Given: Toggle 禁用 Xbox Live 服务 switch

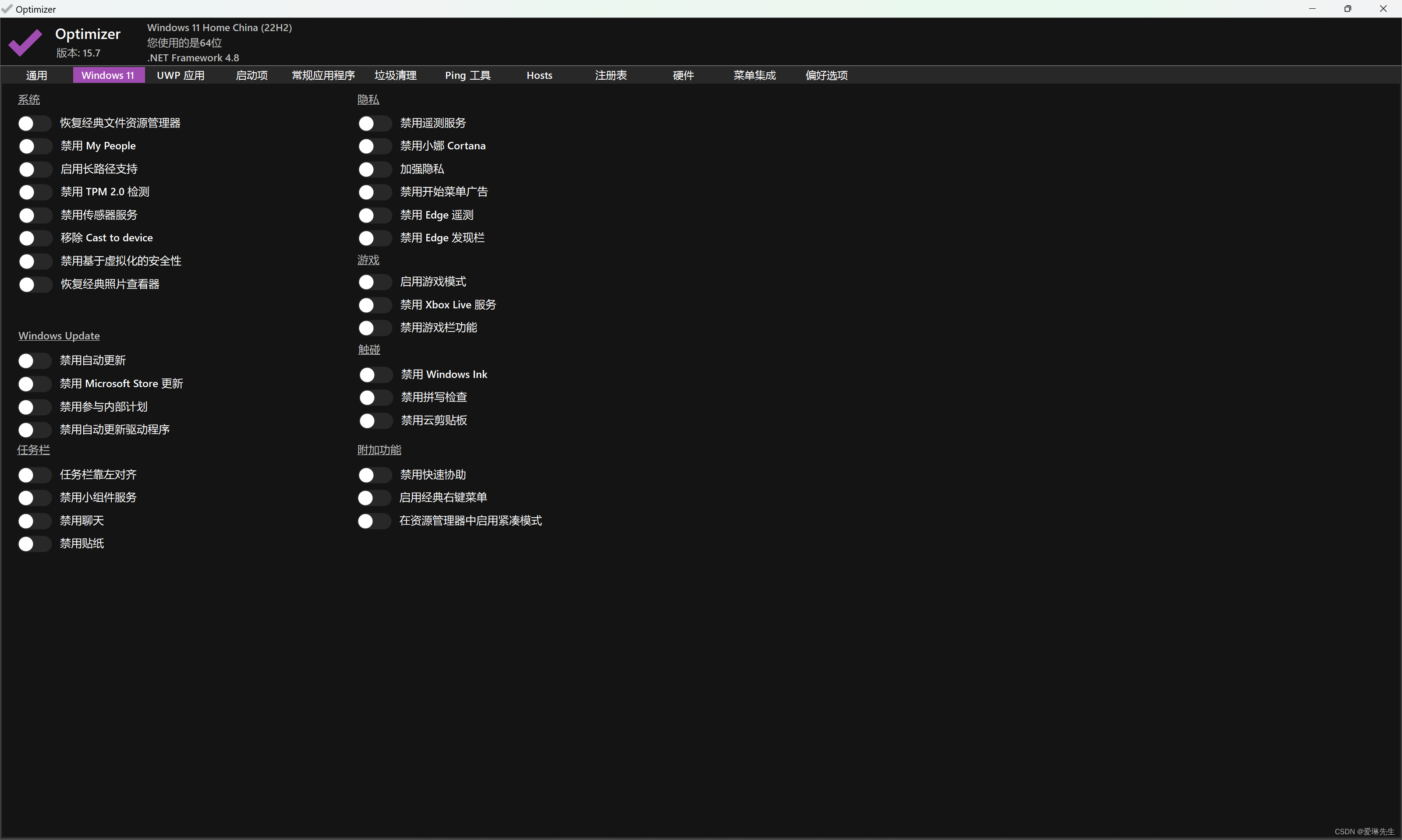Looking at the screenshot, I should coord(375,305).
